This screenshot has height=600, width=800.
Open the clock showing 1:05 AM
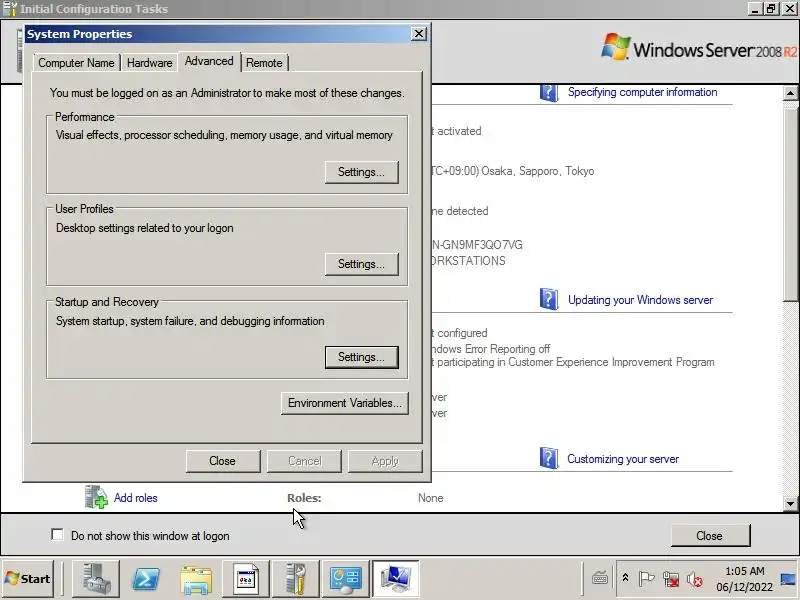744,579
